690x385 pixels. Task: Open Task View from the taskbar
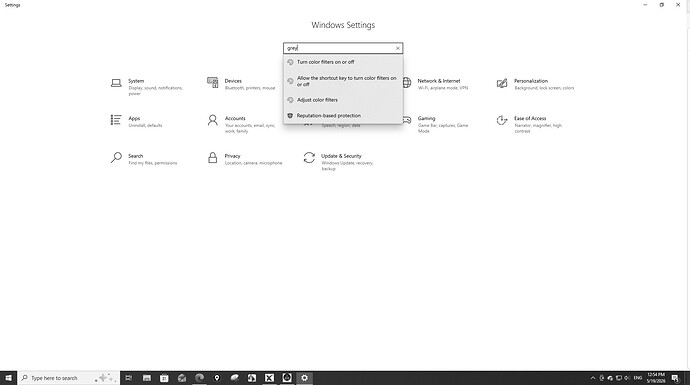coord(128,378)
